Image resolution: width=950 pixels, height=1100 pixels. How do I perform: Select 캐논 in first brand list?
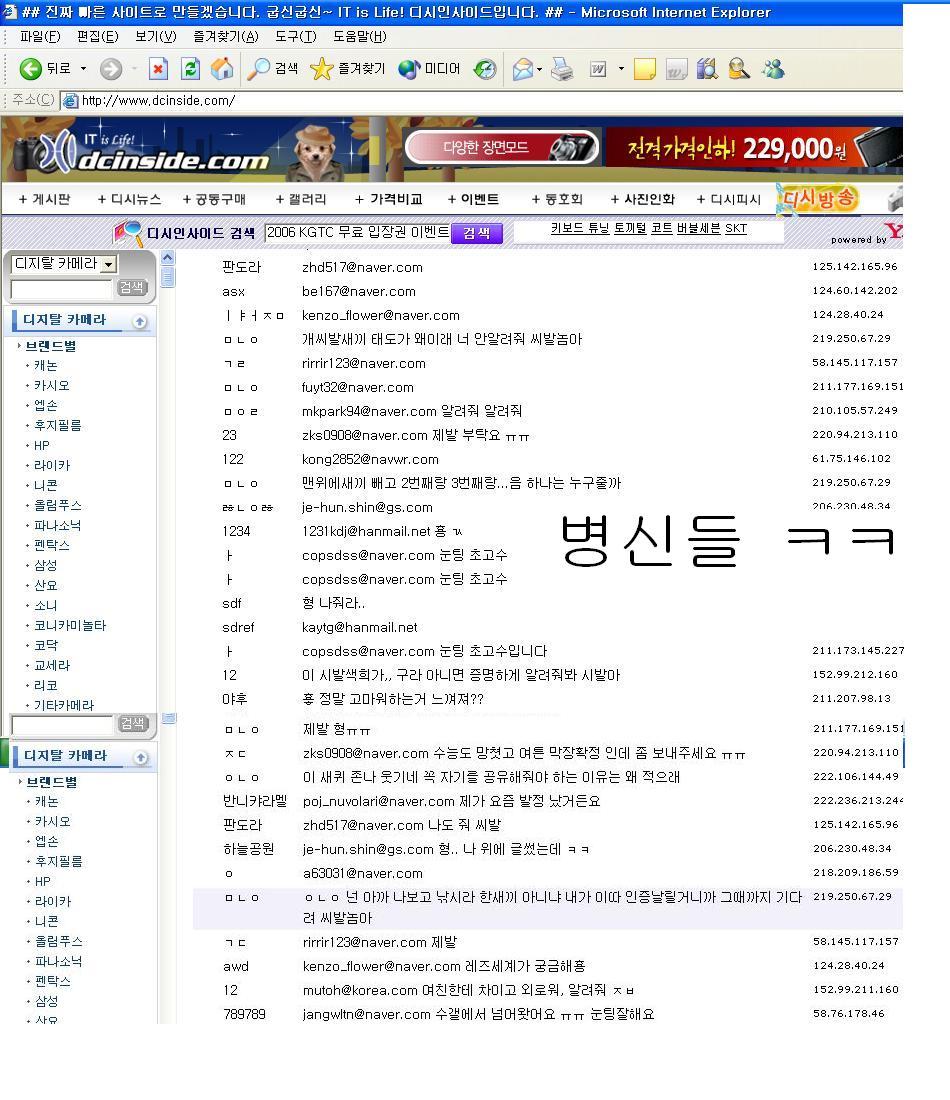click(46, 365)
